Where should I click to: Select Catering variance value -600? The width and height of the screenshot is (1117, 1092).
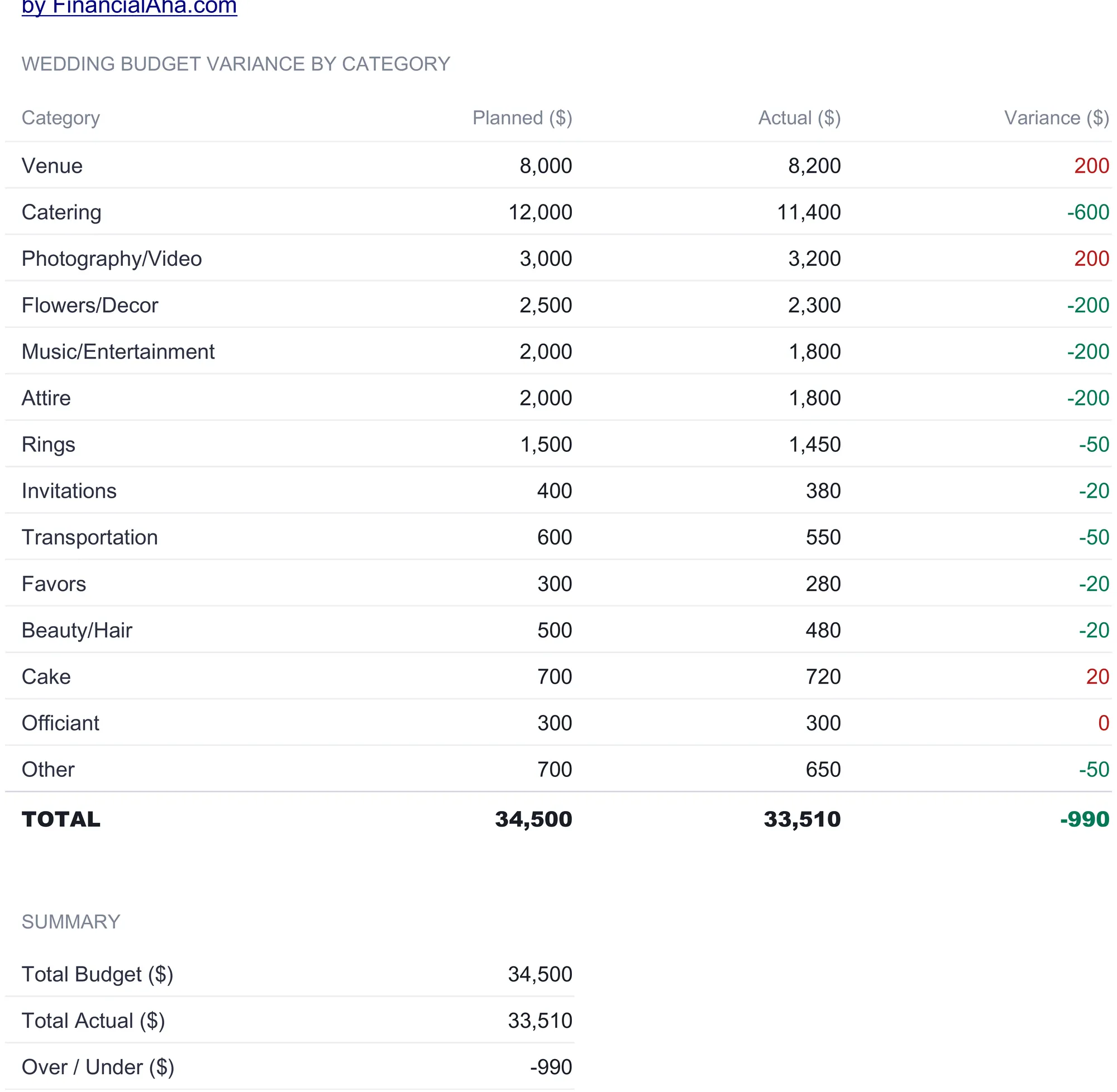[x=1088, y=212]
